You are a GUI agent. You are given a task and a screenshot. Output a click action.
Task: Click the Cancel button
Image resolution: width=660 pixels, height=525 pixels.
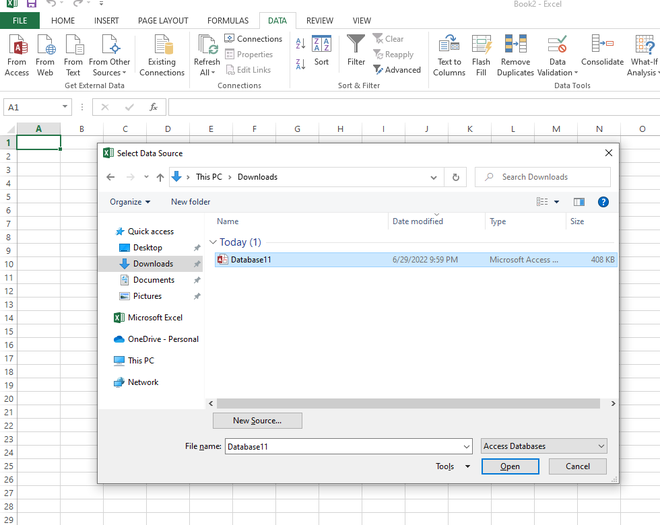578,466
